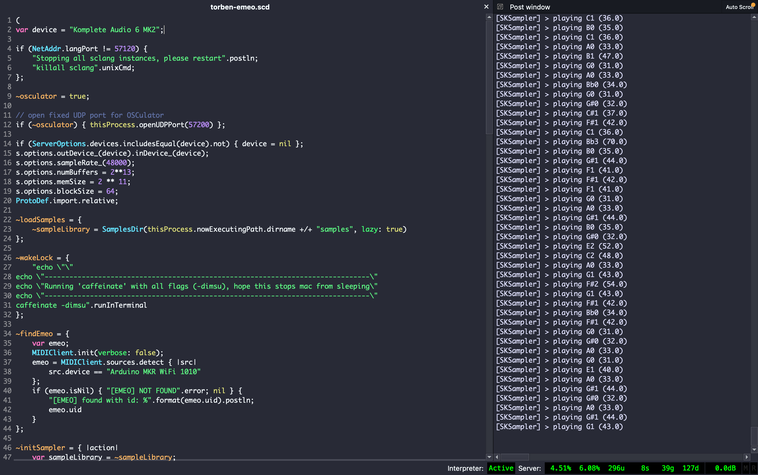
Task: Click the 127d SynthDefs count
Action: coord(691,467)
